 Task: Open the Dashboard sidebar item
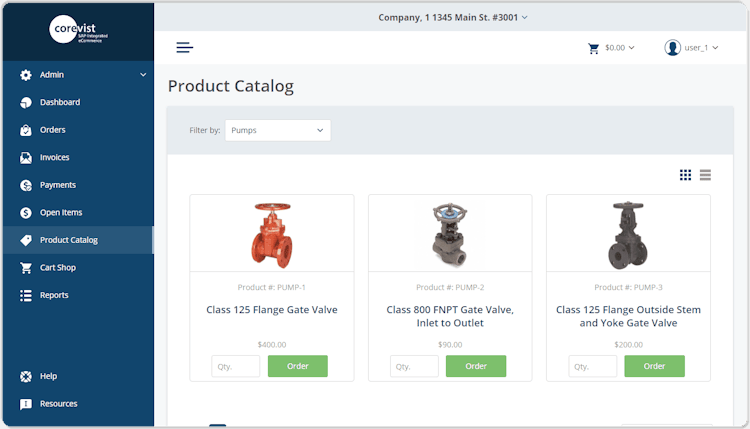pyautogui.click(x=60, y=102)
